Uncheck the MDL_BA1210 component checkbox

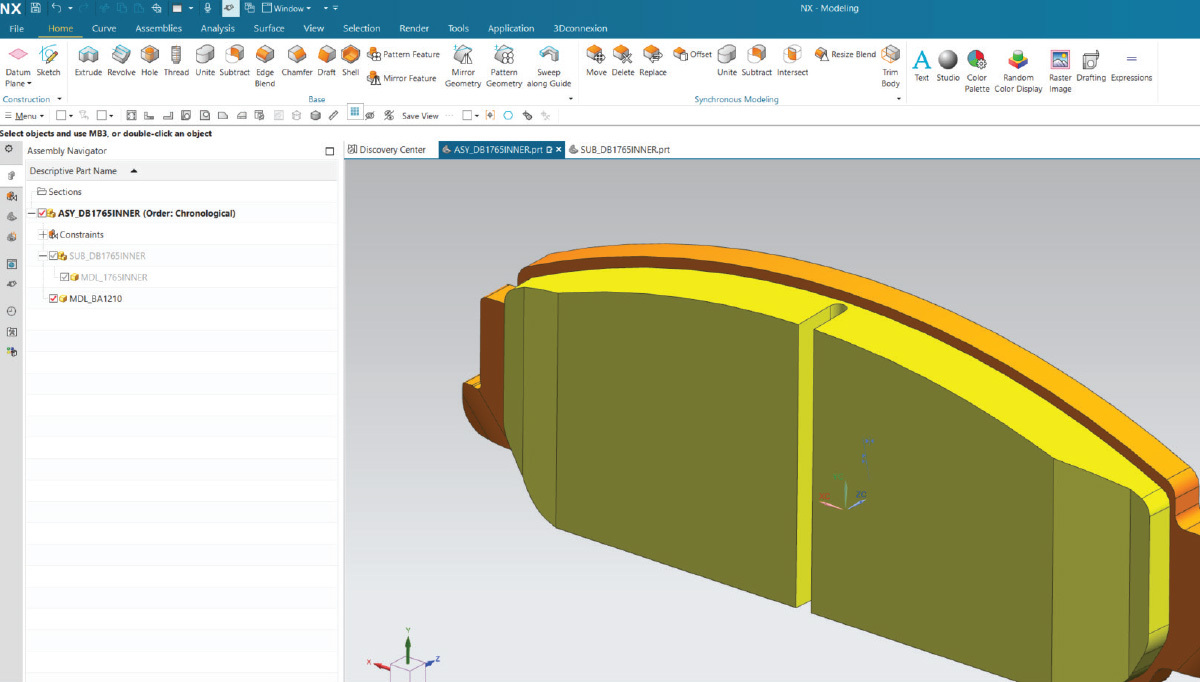[x=54, y=299]
